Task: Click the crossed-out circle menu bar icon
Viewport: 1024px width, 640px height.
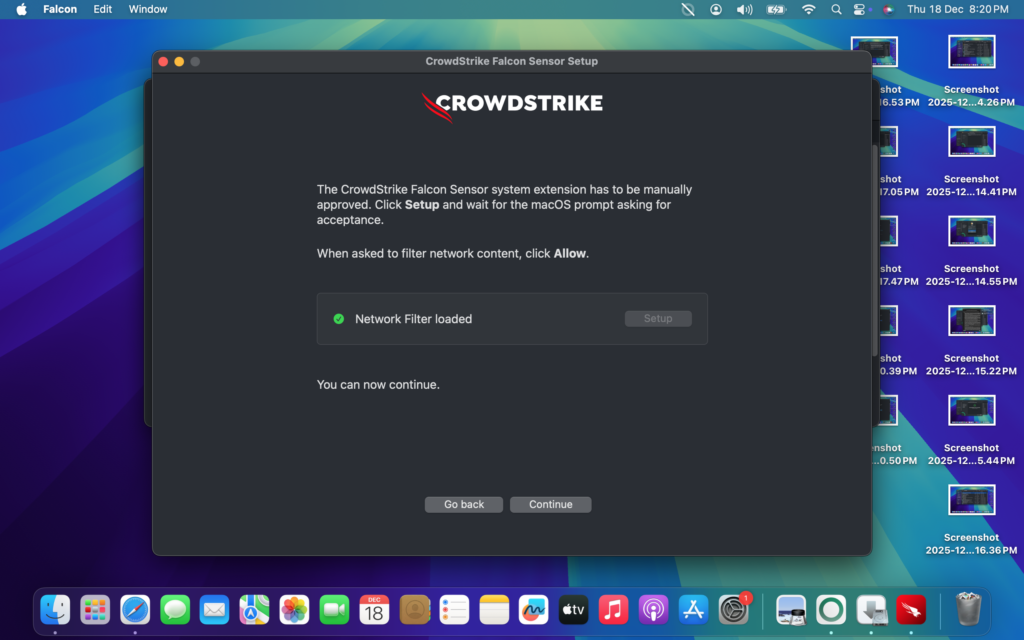Action: coord(688,9)
